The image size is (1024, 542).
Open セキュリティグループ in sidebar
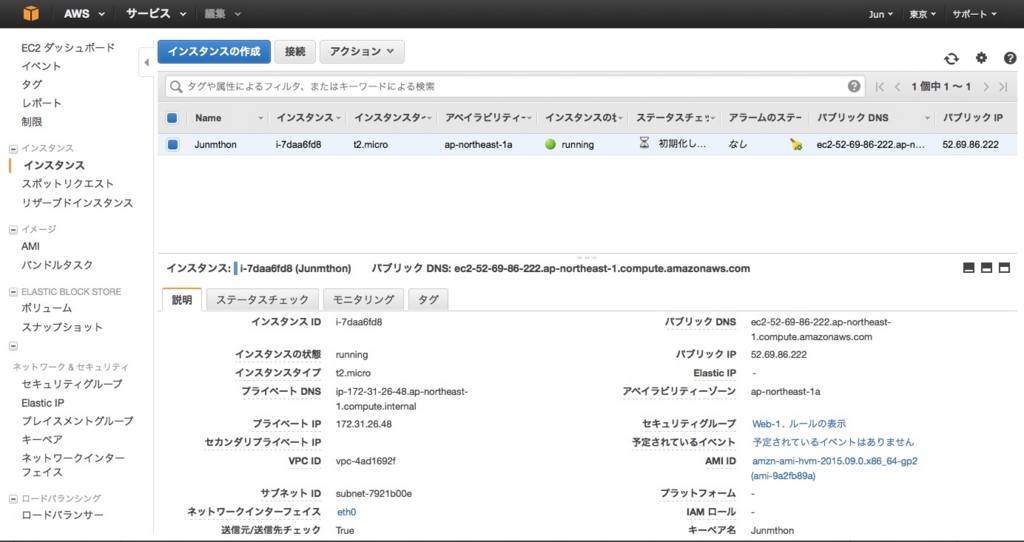pyautogui.click(x=72, y=384)
